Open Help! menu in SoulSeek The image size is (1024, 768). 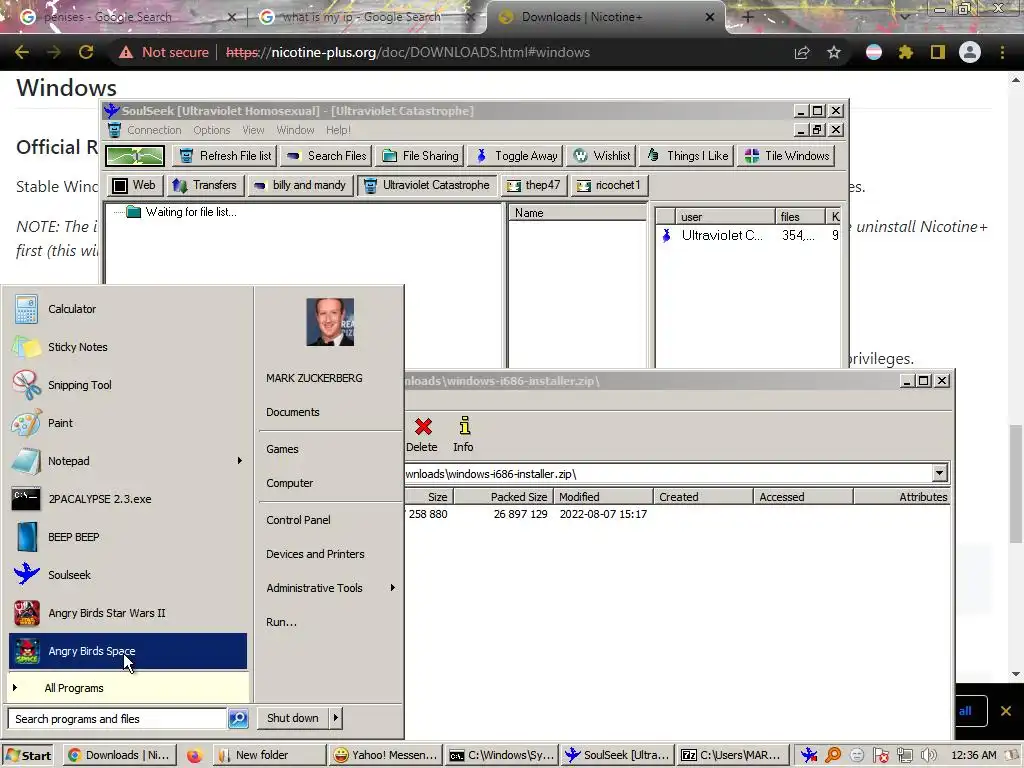[338, 130]
